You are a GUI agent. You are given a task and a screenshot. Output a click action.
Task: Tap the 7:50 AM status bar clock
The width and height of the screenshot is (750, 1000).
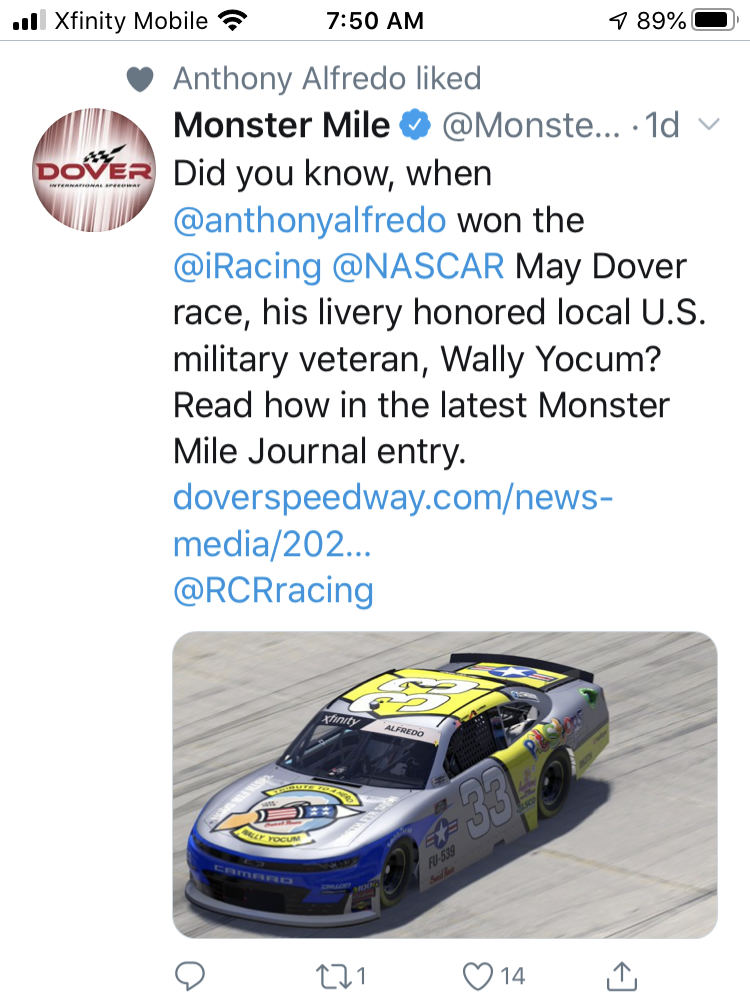[375, 20]
